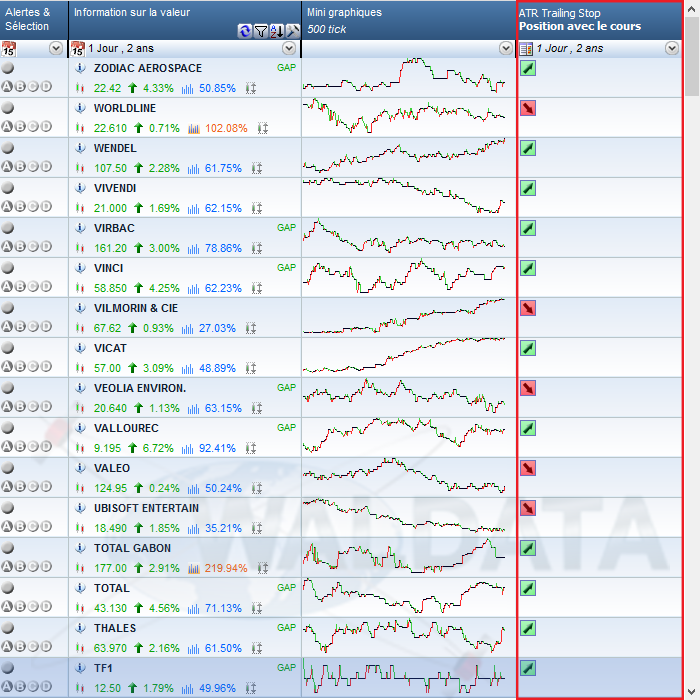Open VICAT mini chart
The image size is (700, 700).
coord(404,355)
